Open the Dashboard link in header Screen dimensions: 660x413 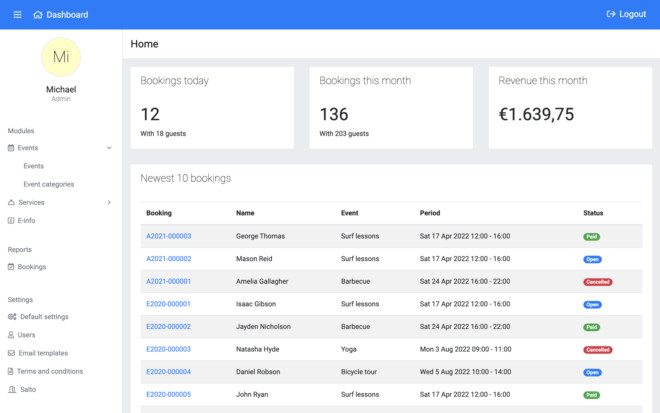point(67,15)
